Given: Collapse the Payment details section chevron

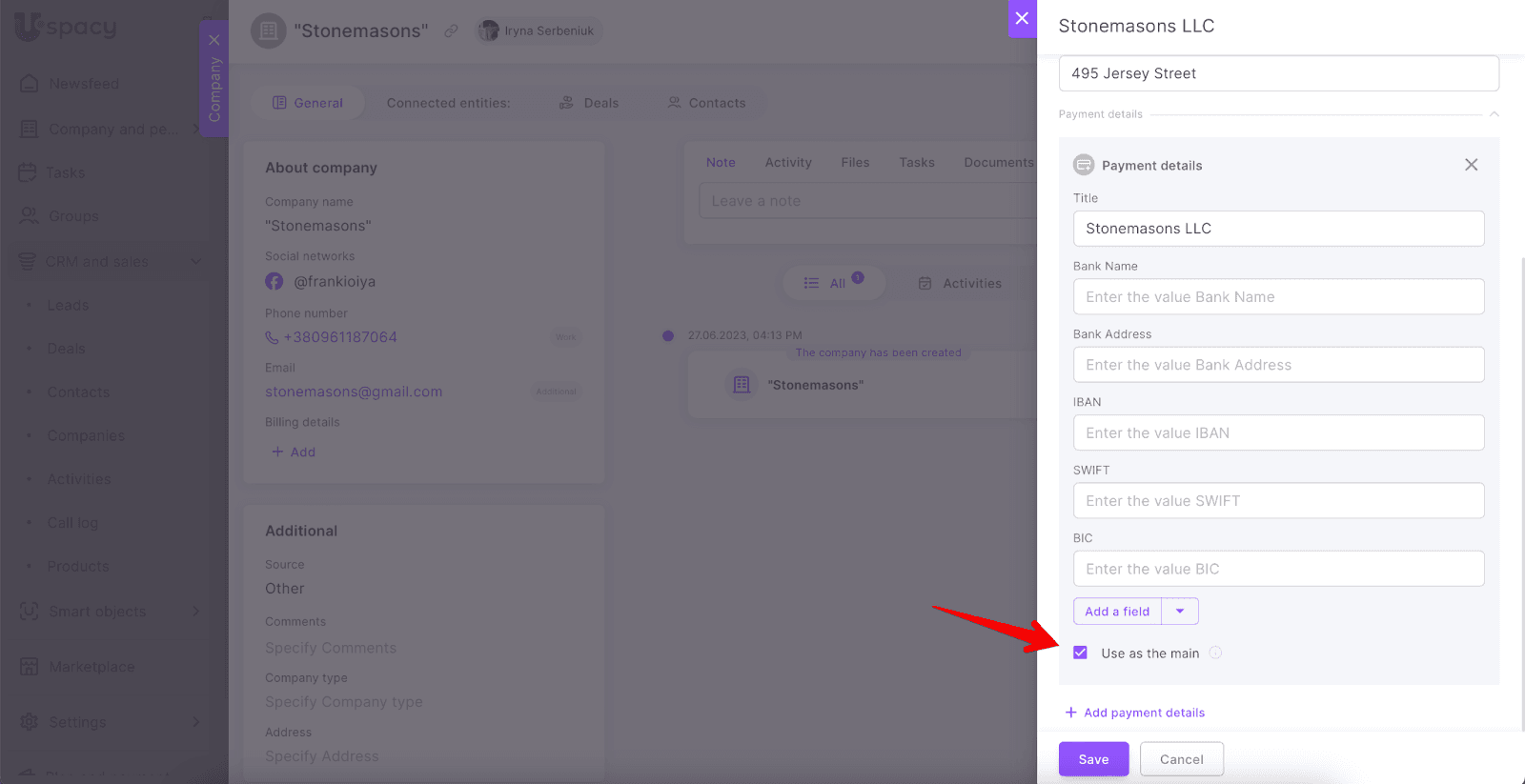Looking at the screenshot, I should pos(1494,114).
